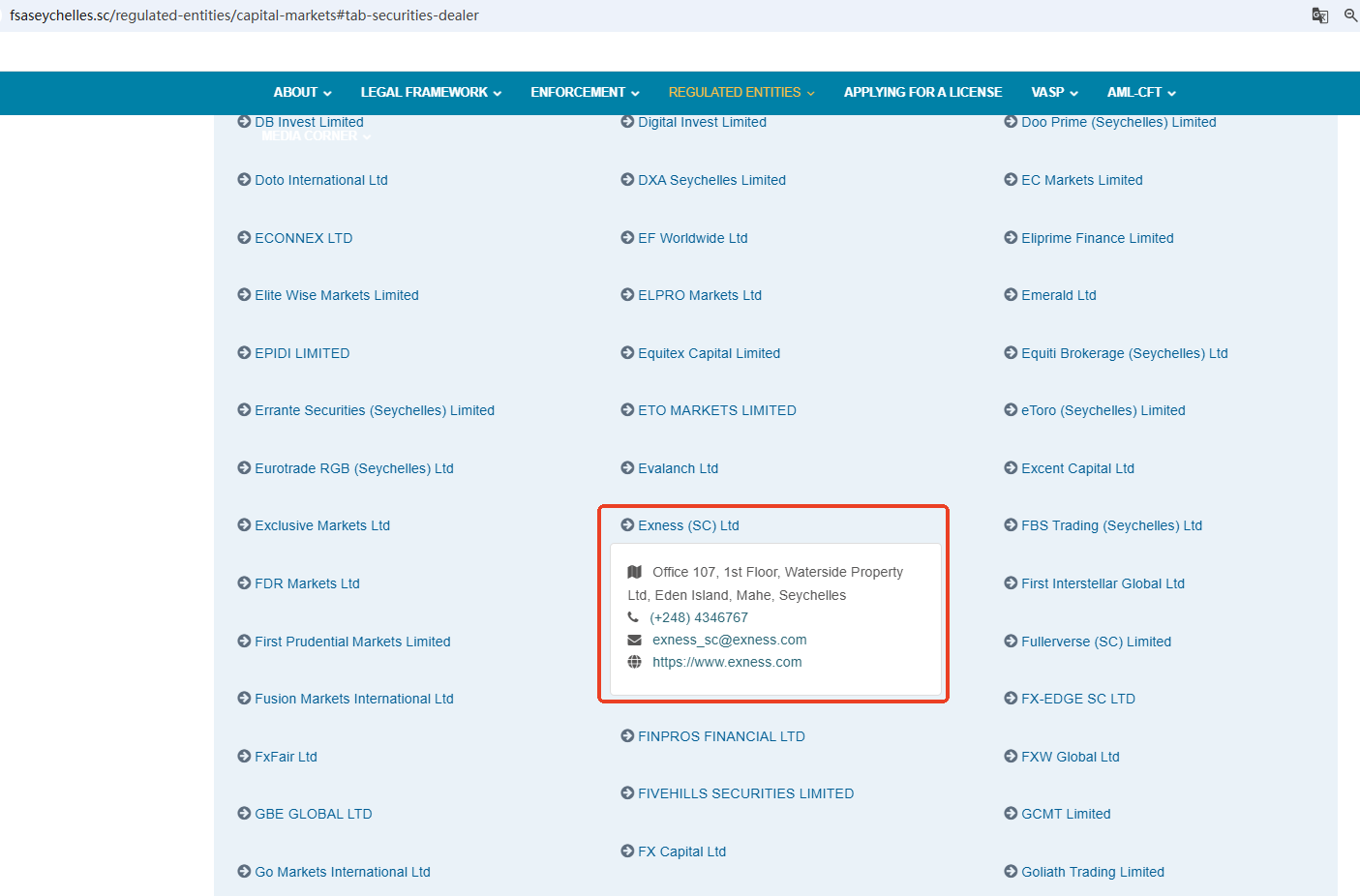This screenshot has height=896, width=1360.
Task: Open the LEGAL FRAMEWORK dropdown
Action: pyautogui.click(x=431, y=92)
